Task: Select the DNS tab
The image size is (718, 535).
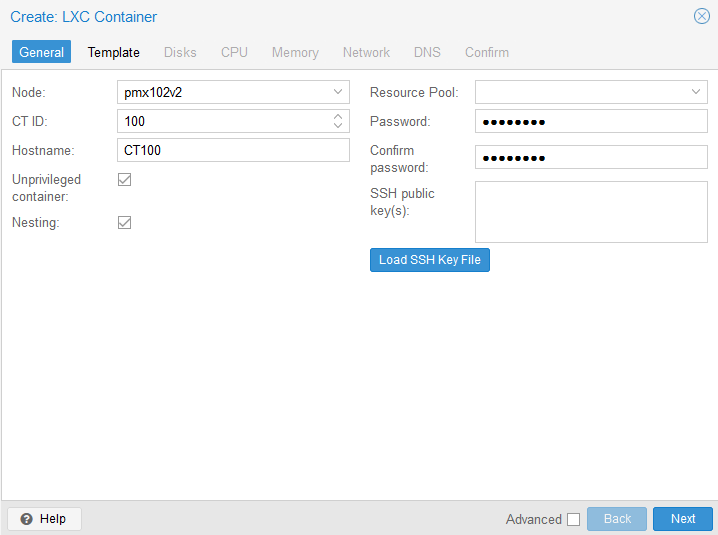Action: 427,52
